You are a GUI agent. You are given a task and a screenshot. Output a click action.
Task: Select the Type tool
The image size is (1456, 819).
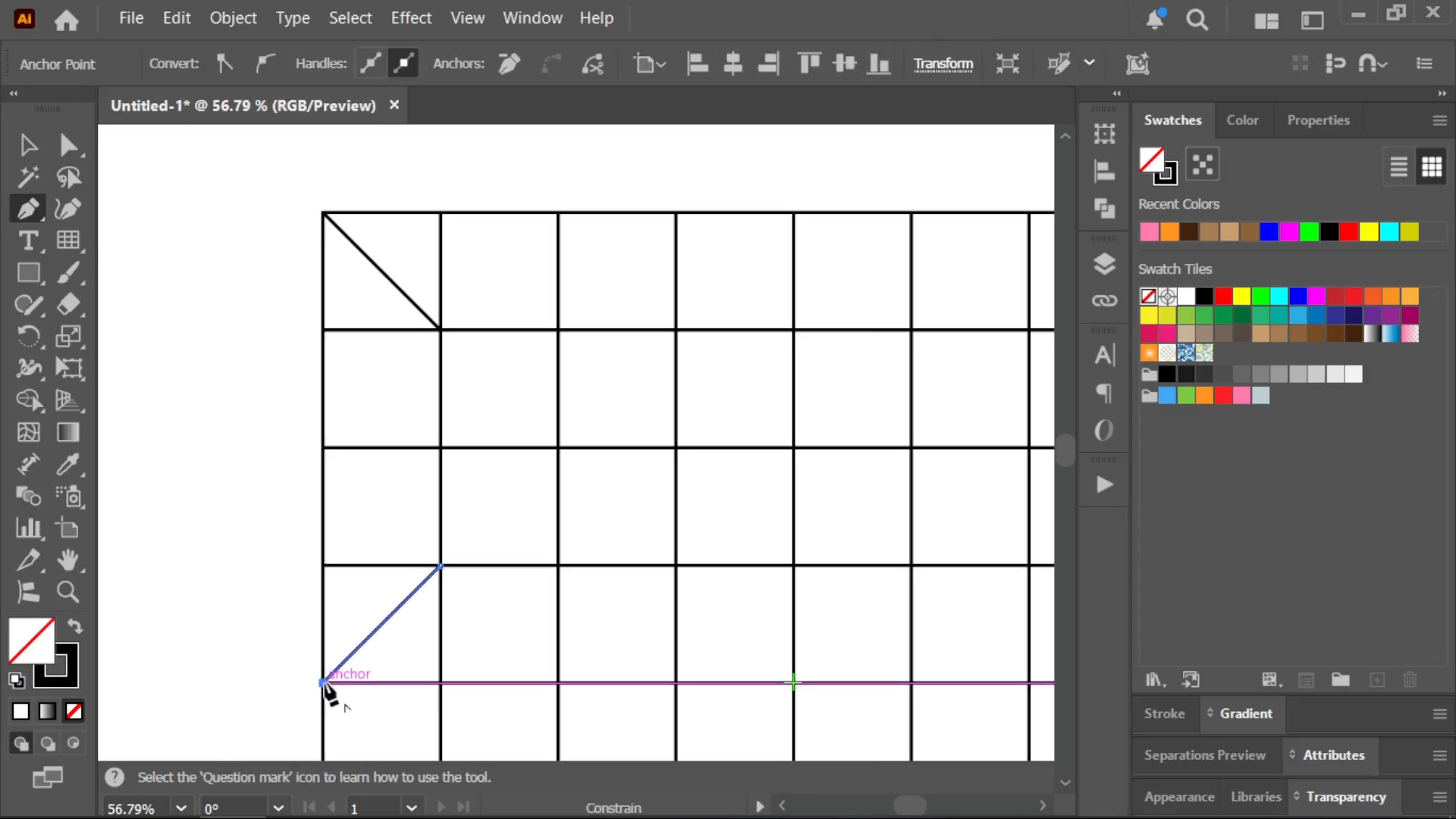point(28,240)
